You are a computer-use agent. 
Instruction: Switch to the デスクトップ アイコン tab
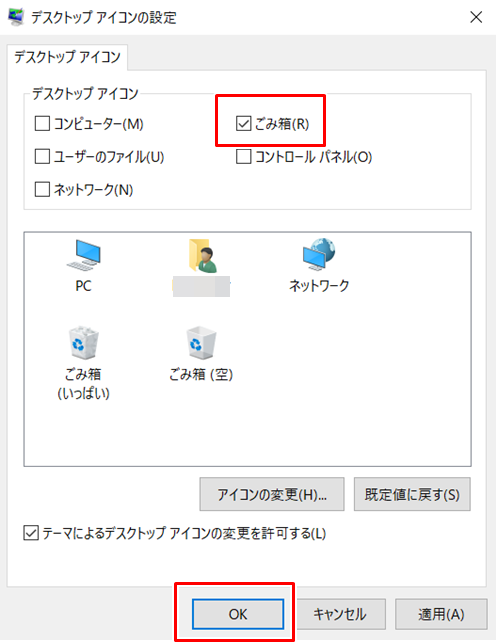click(67, 57)
